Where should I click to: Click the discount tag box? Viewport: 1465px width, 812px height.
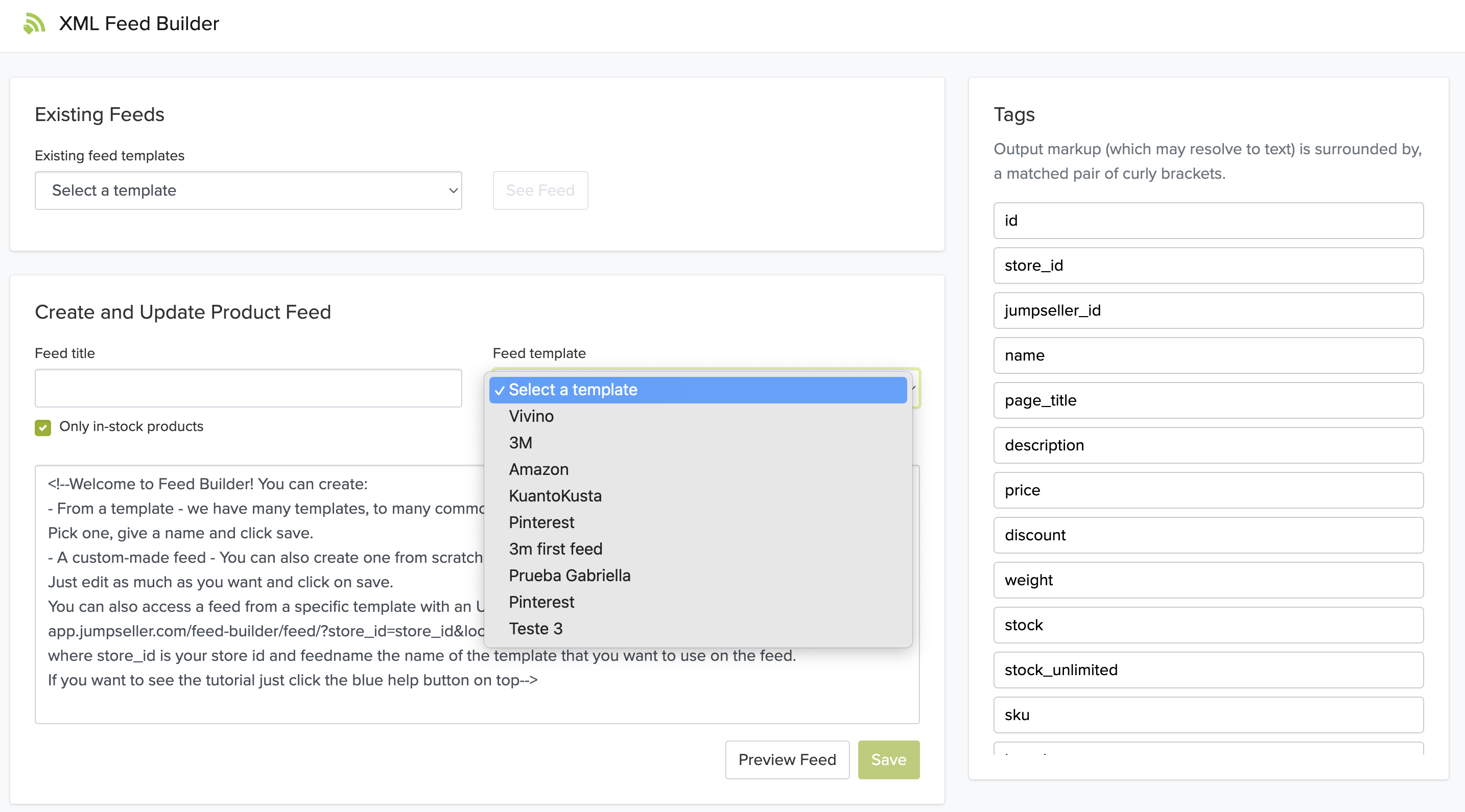coord(1208,535)
